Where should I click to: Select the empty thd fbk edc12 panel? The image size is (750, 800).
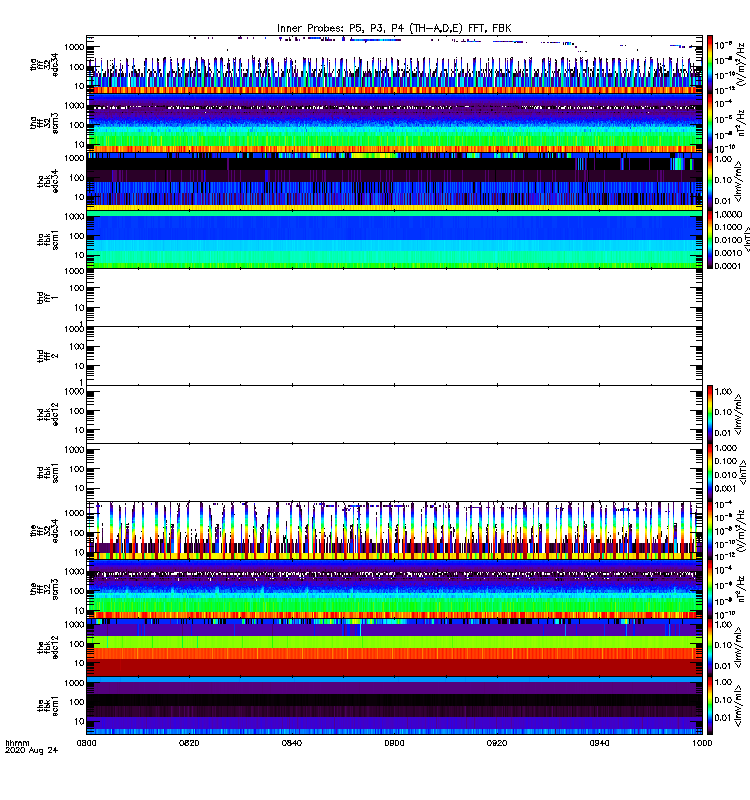[394, 413]
